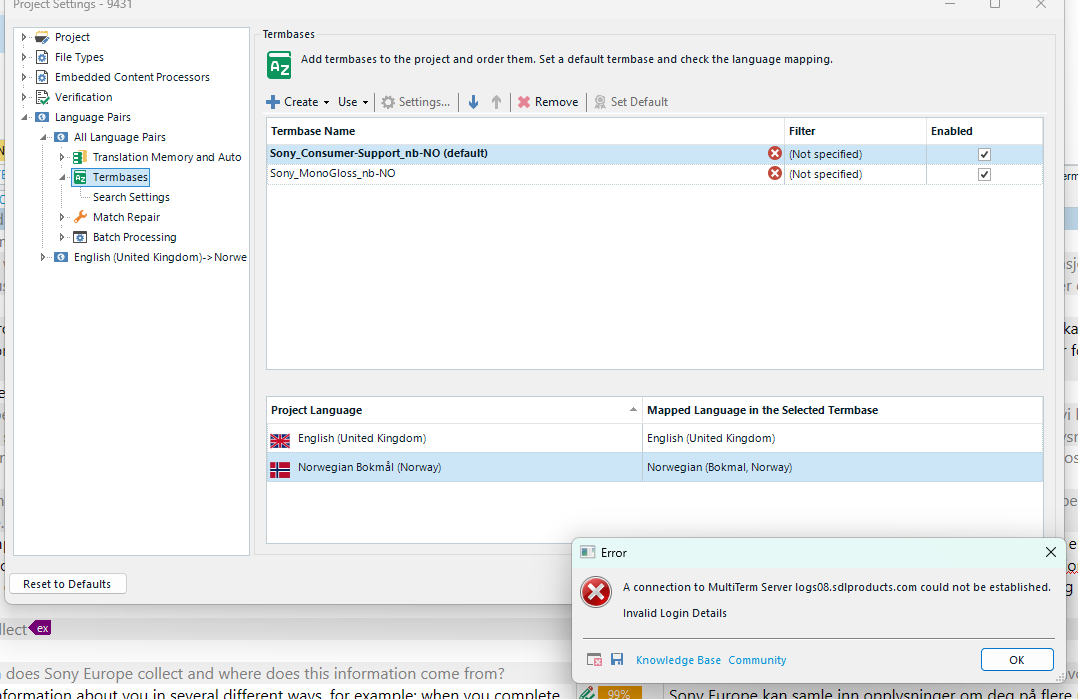The height and width of the screenshot is (699, 1078).
Task: Click the red delete circle next to Sony_MonoGloss_nb-NO
Action: coord(774,173)
